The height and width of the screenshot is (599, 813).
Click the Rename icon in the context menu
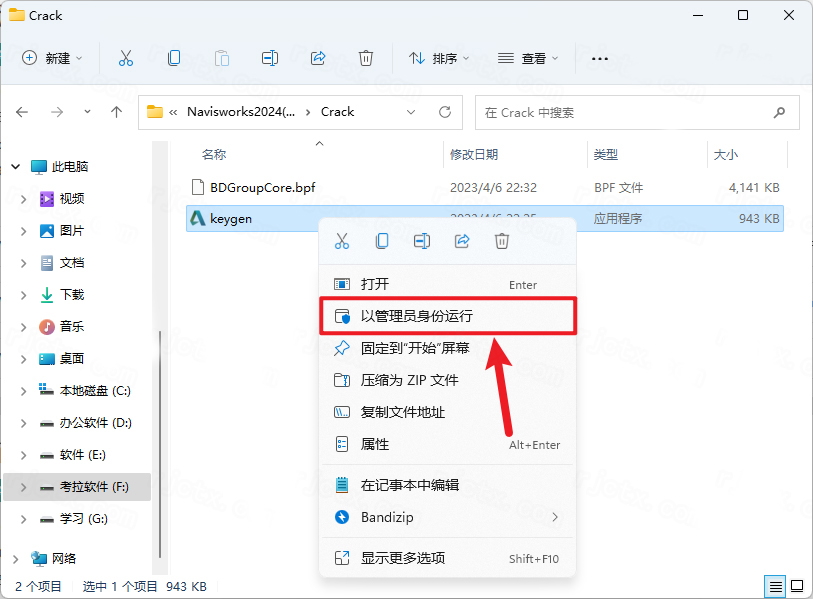tap(422, 241)
